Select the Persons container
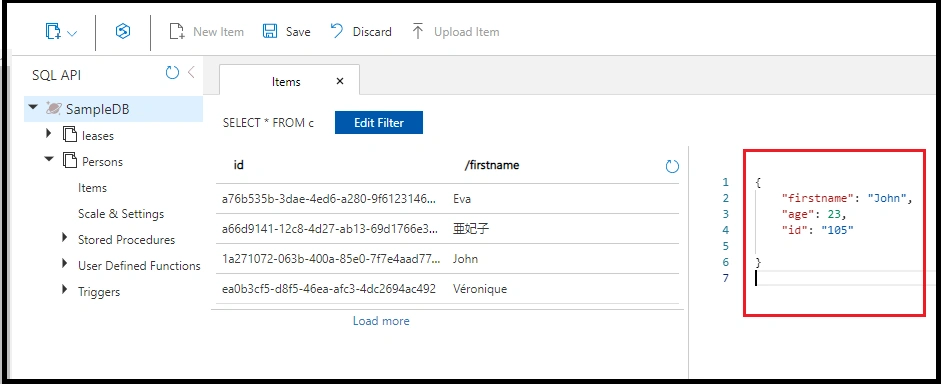The height and width of the screenshot is (384, 941). (102, 162)
